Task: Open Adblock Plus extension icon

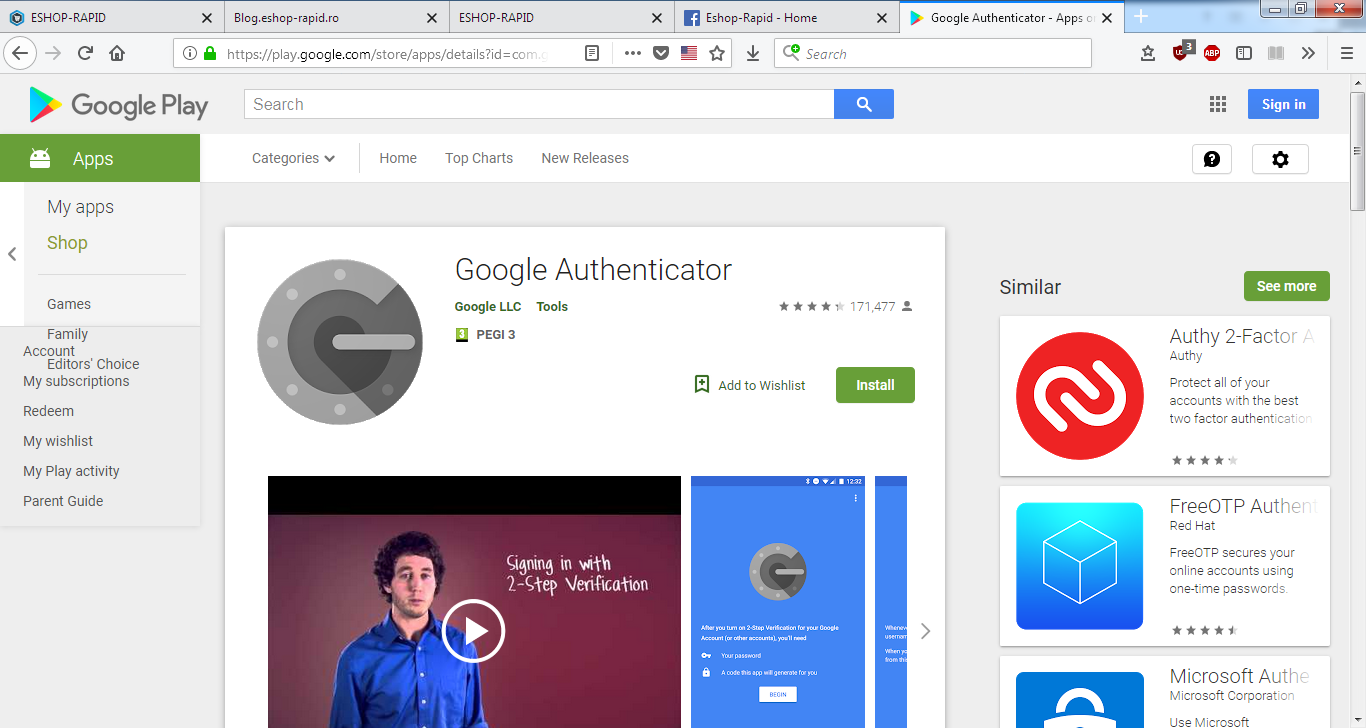Action: coord(1212,54)
